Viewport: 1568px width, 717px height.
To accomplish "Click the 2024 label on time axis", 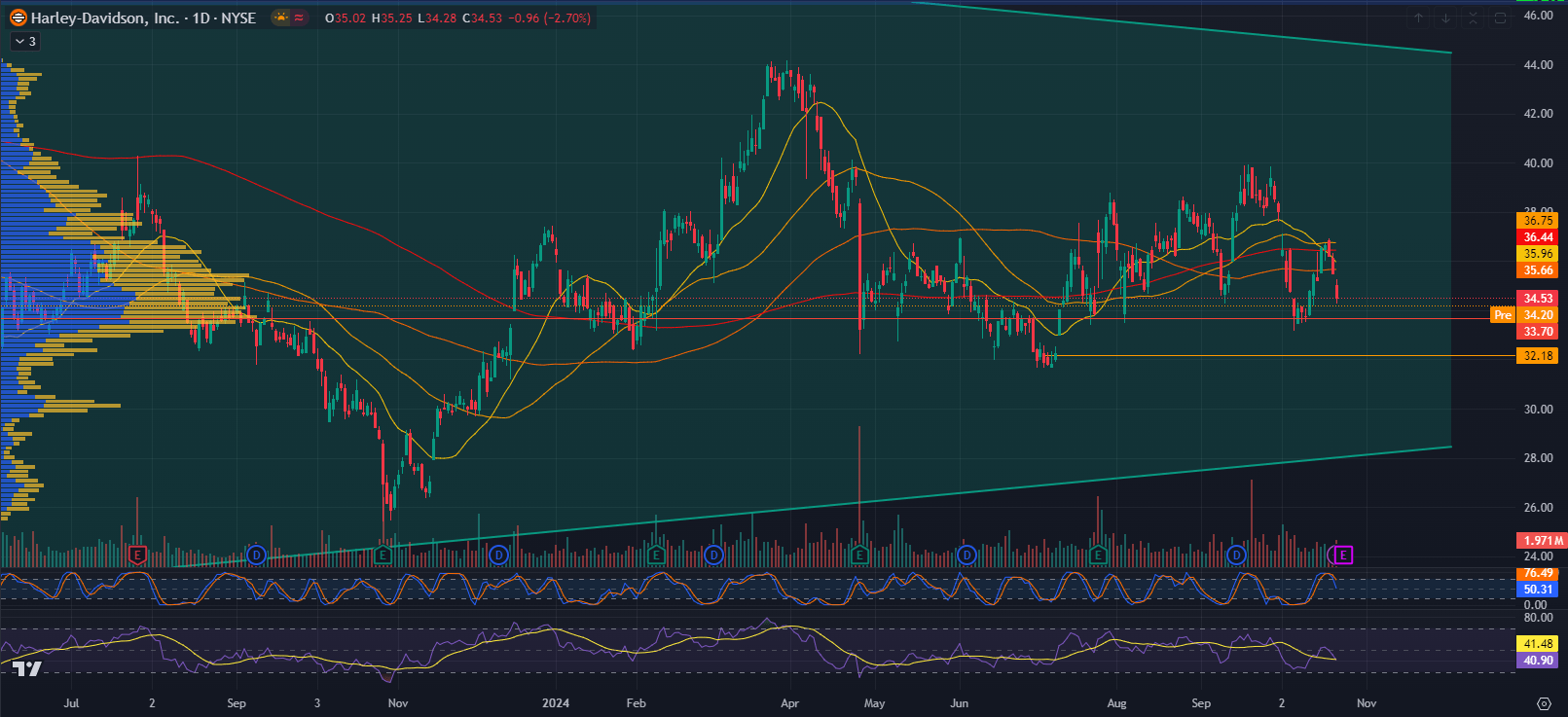I will (x=556, y=703).
